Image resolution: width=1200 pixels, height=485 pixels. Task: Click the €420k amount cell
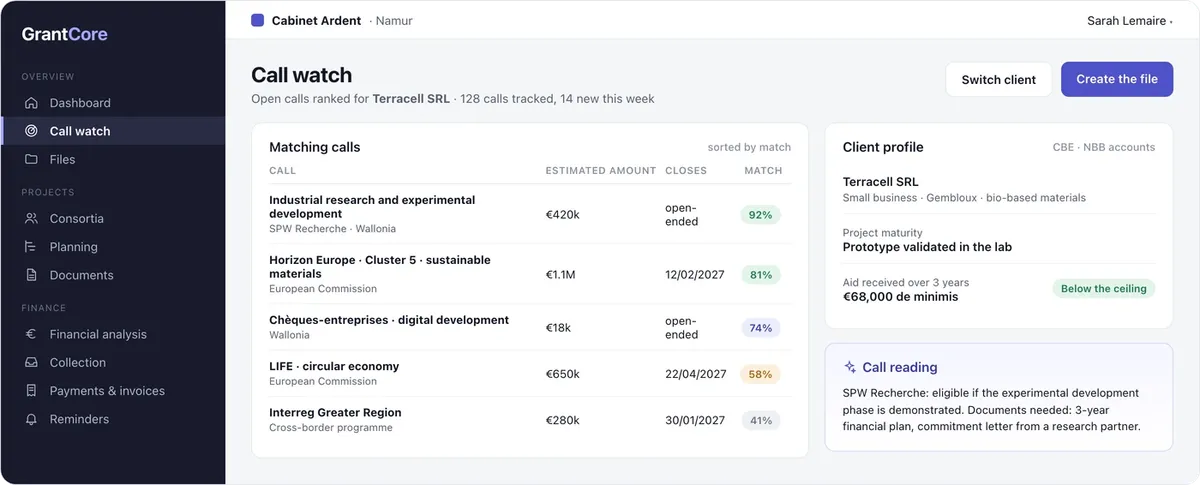(562, 215)
